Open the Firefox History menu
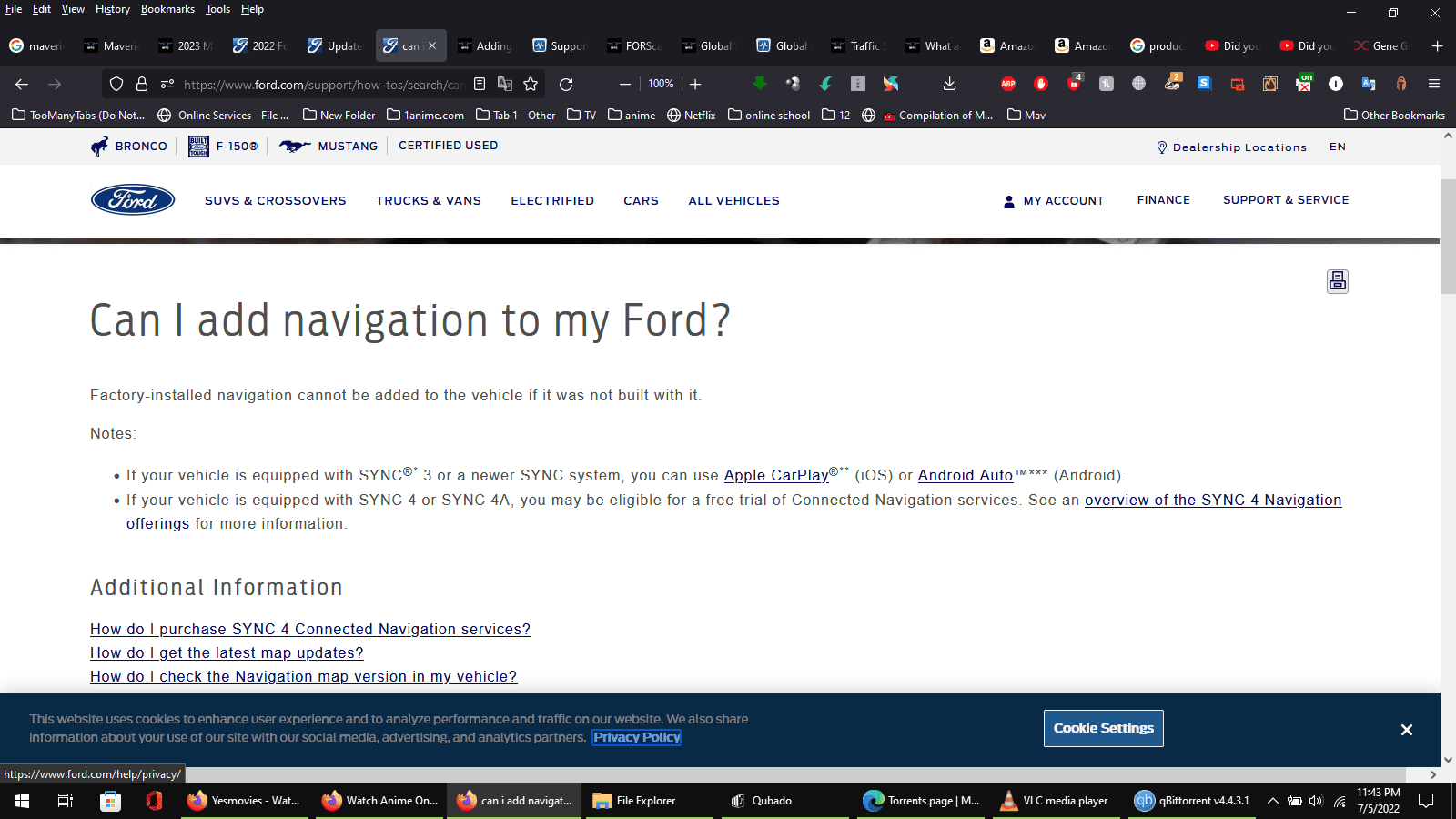Viewport: 1456px width, 819px height. click(x=113, y=9)
